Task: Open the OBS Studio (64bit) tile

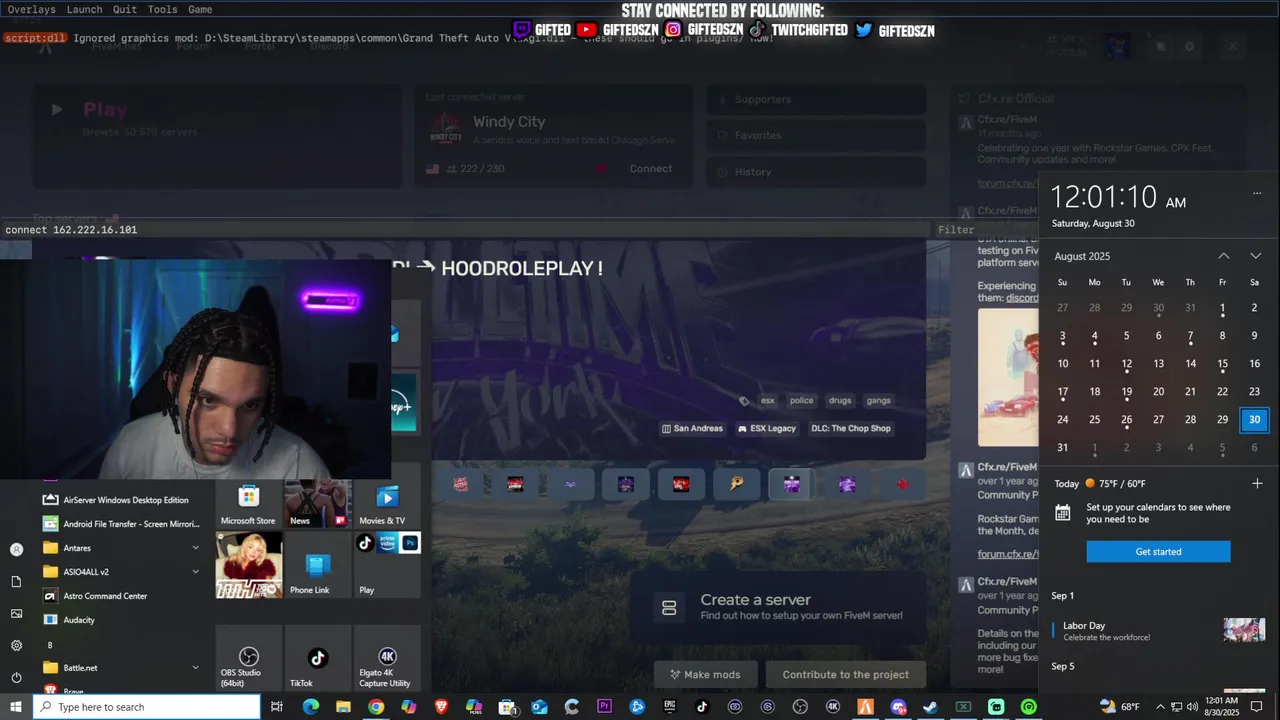Action: 249,657
